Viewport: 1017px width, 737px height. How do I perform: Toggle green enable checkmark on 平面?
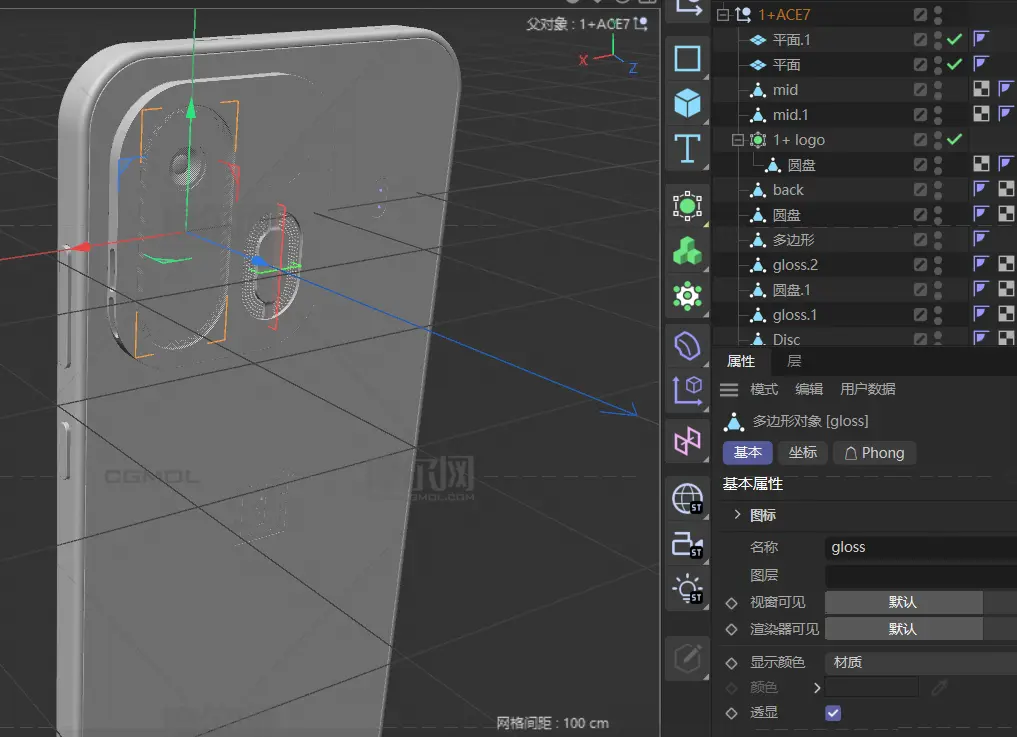(x=954, y=64)
